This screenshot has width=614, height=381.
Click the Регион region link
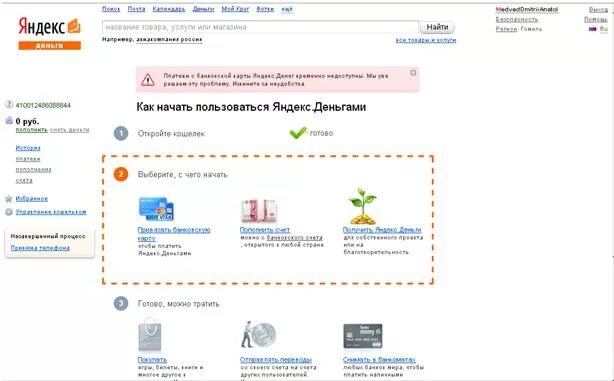506,29
